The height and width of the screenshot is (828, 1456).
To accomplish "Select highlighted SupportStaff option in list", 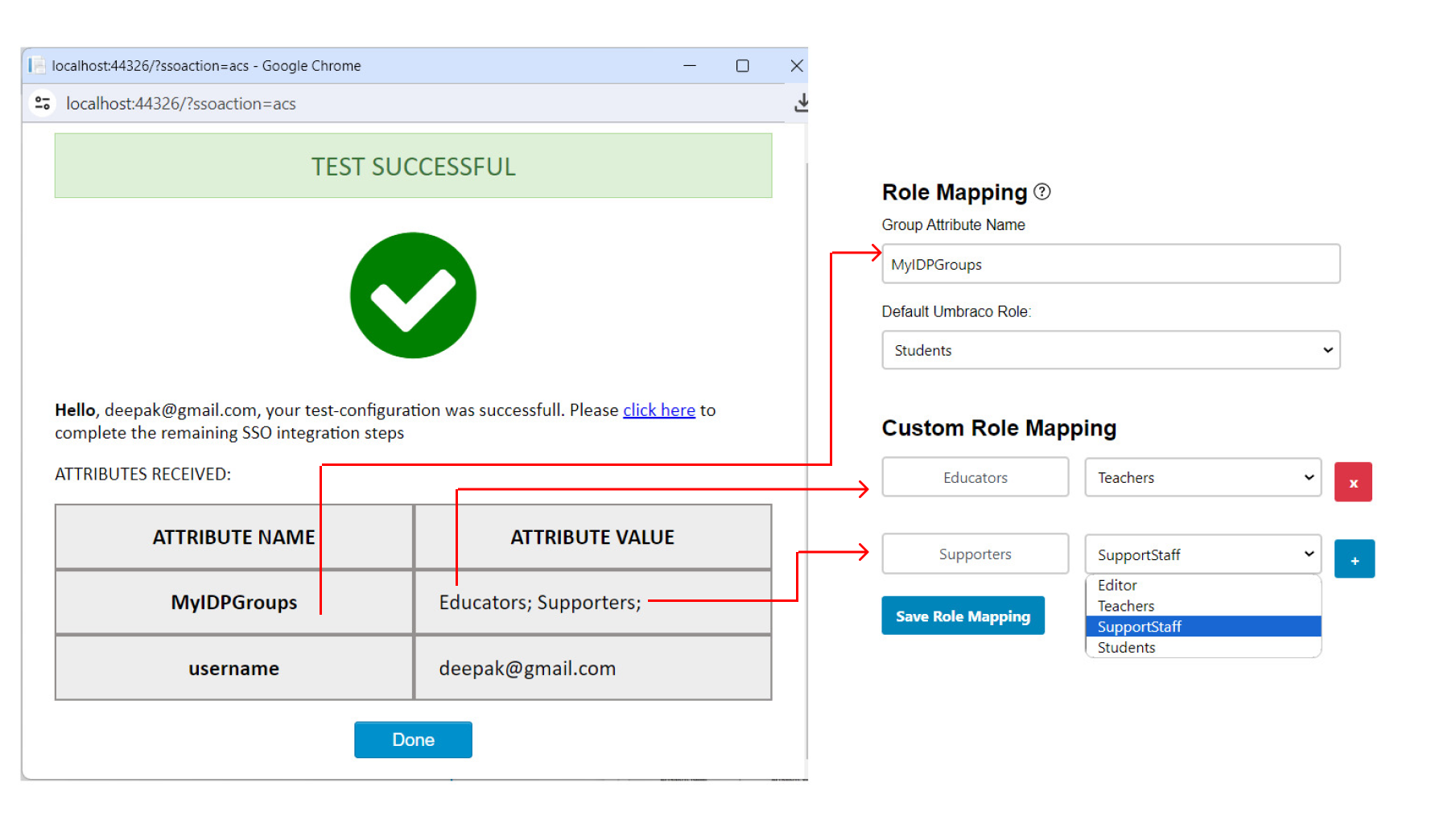I will [x=1202, y=627].
